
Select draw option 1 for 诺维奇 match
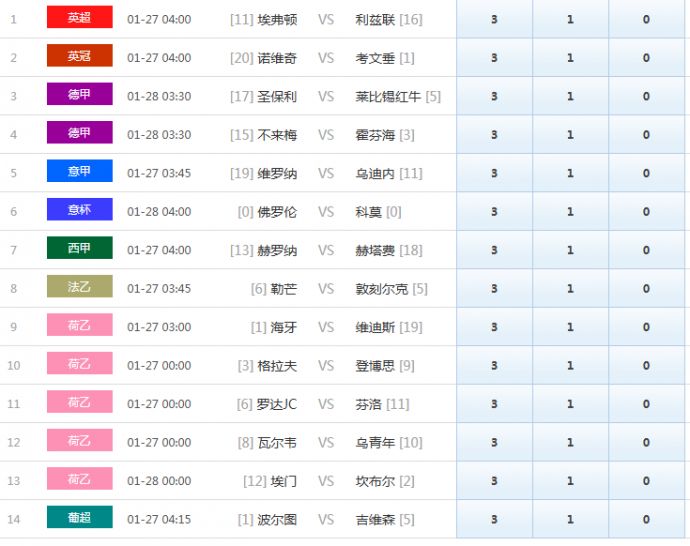570,58
